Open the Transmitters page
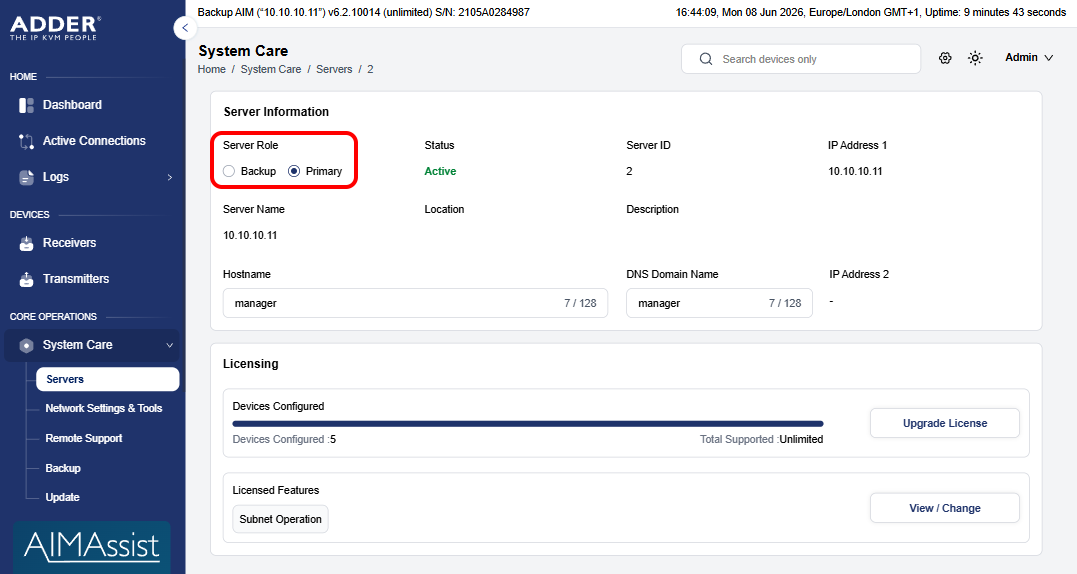1077x574 pixels. [76, 279]
